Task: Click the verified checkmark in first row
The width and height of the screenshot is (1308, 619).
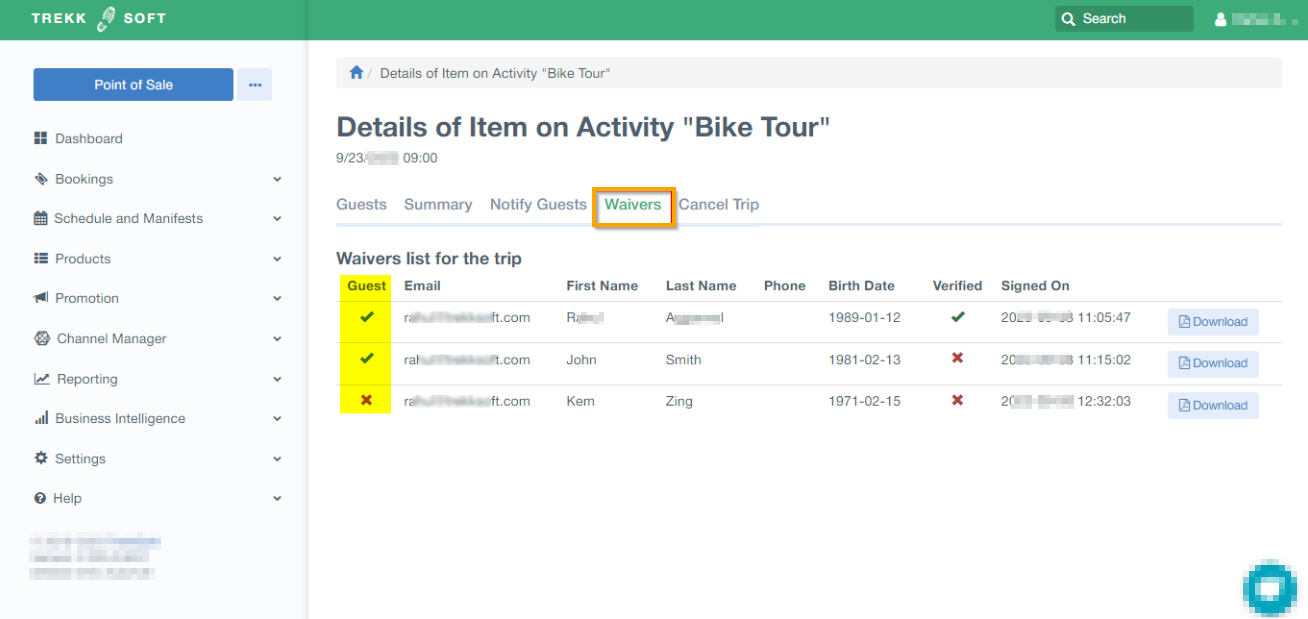Action: [x=957, y=317]
